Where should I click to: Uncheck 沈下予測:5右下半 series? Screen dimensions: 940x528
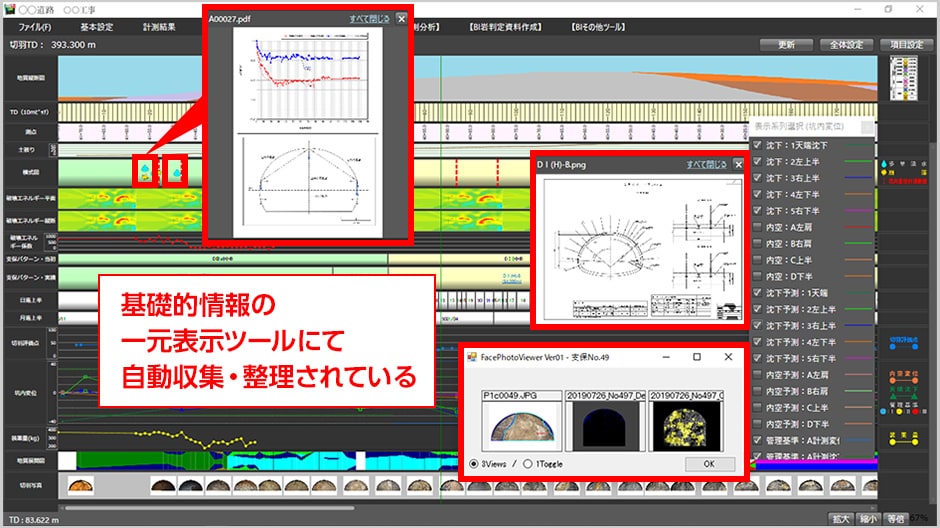[758, 358]
